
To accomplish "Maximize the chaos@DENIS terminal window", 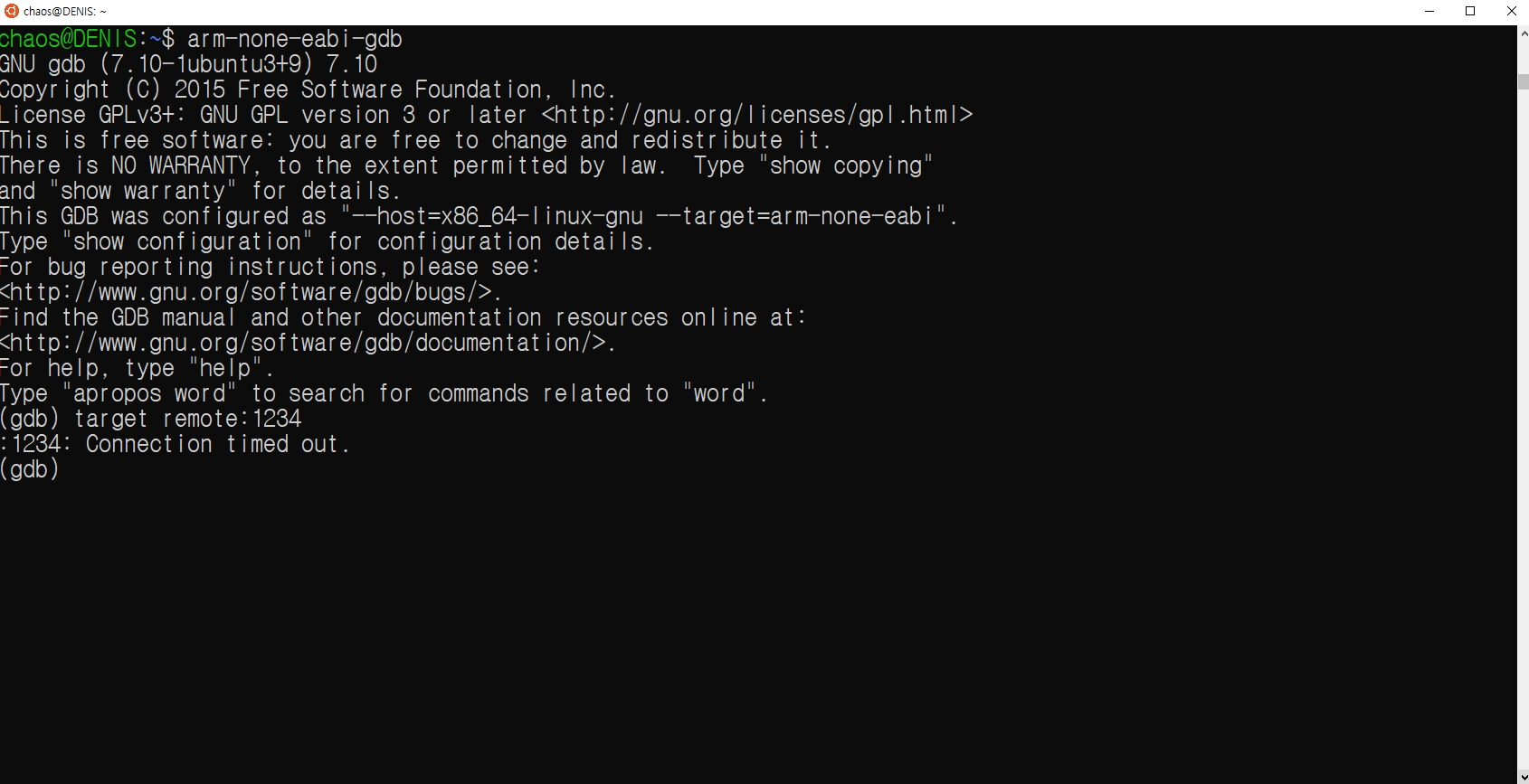I will pos(1470,11).
